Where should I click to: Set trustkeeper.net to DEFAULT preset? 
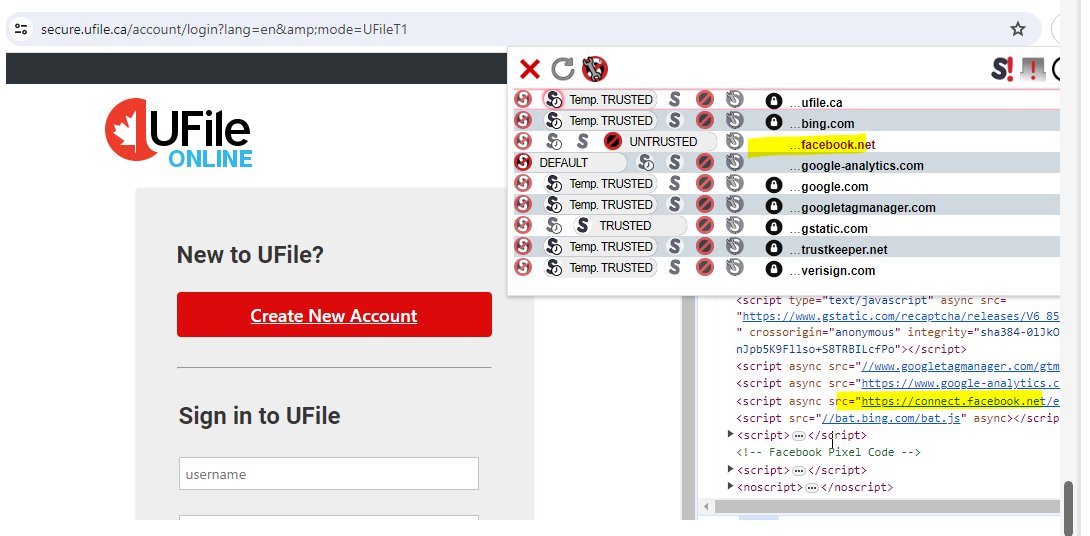pos(523,246)
